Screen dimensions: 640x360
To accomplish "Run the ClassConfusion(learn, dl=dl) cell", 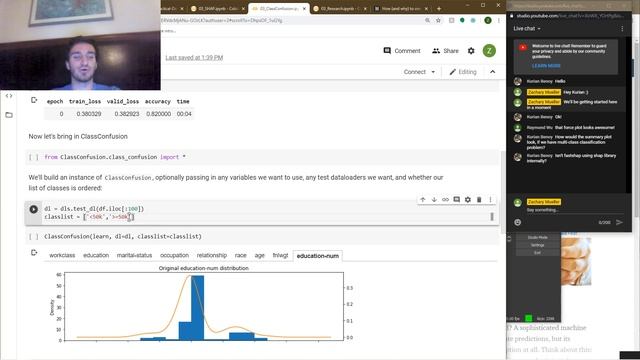I will (x=33, y=236).
